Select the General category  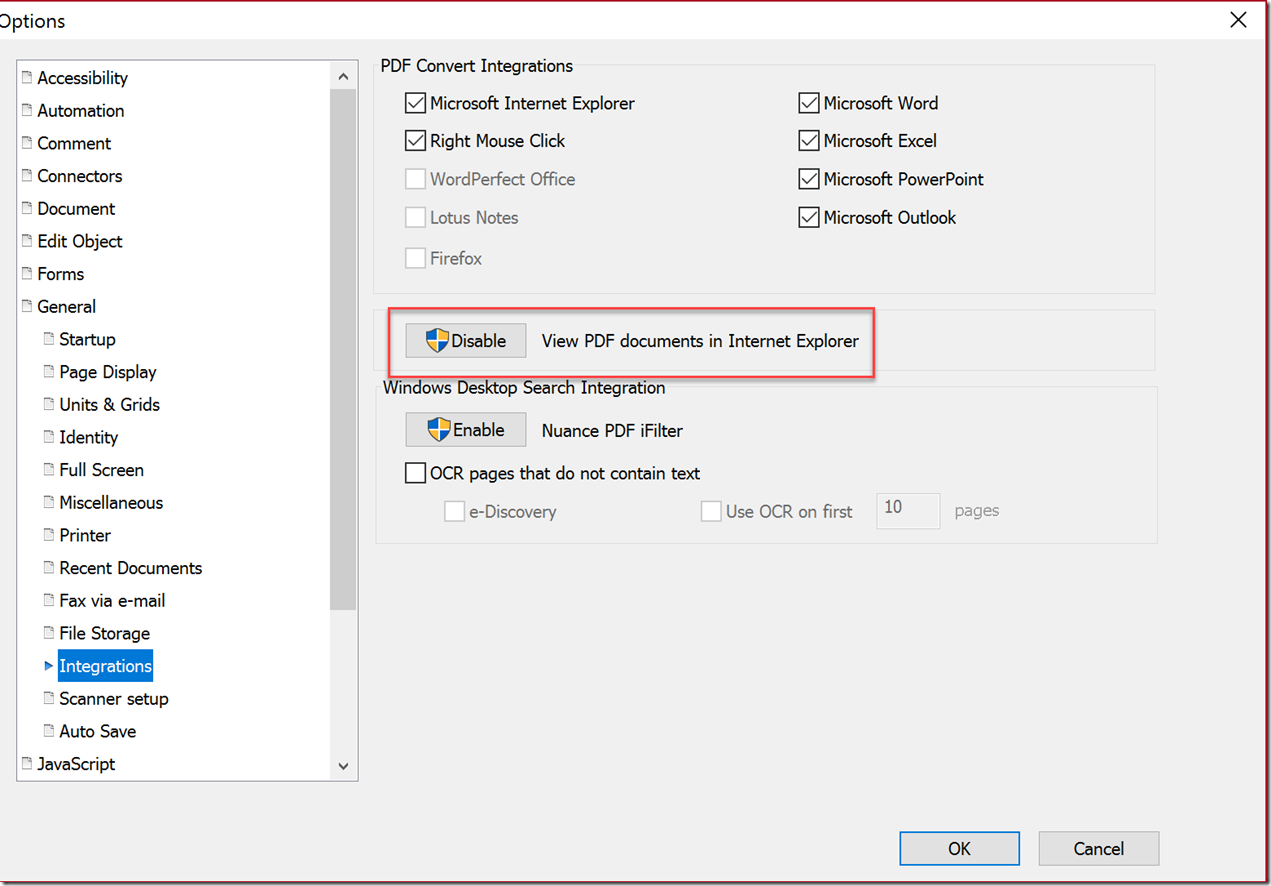(67, 307)
